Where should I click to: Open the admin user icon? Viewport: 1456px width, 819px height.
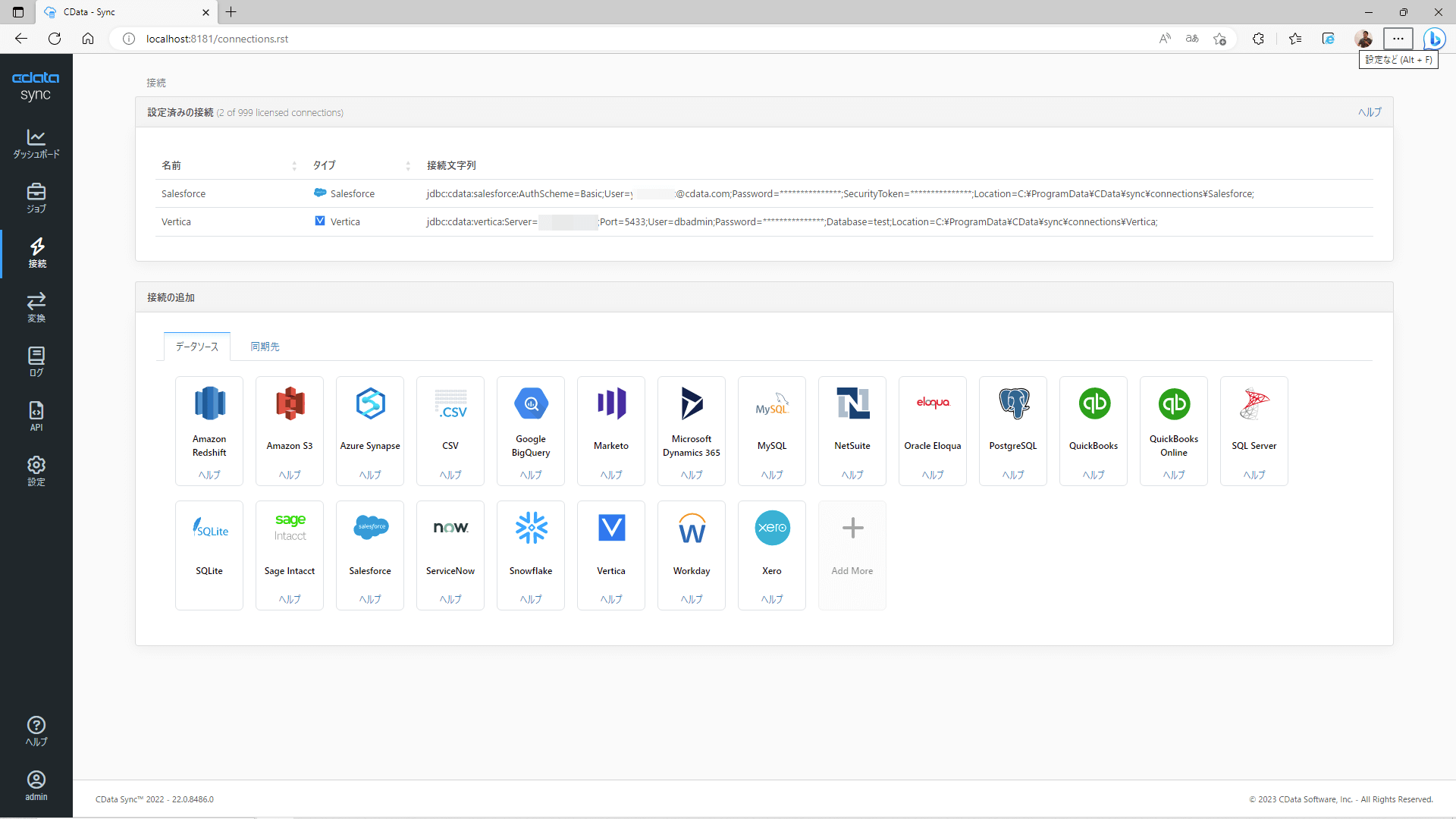point(36,786)
